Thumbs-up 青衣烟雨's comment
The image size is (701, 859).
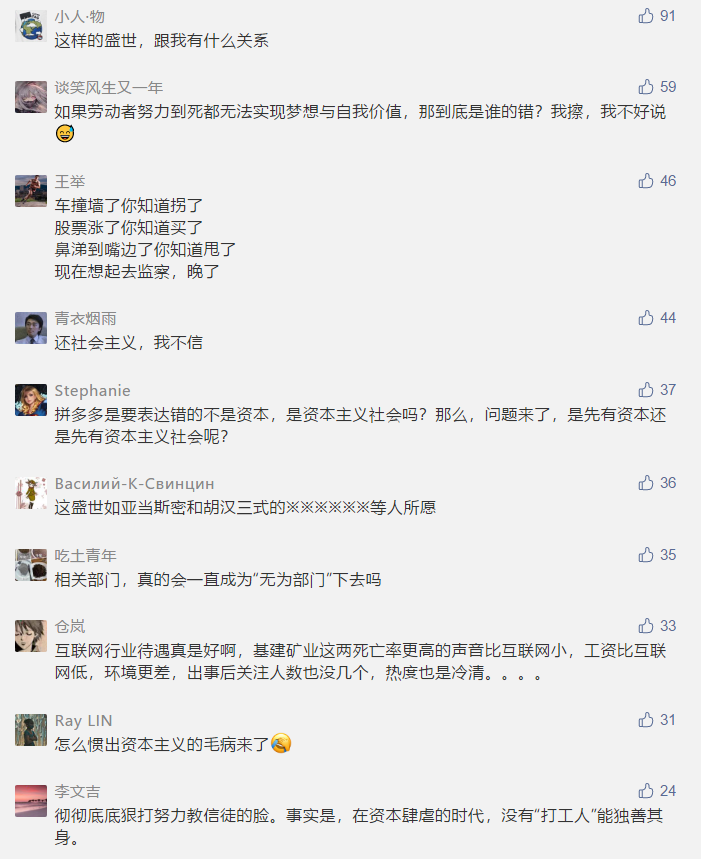click(x=646, y=318)
